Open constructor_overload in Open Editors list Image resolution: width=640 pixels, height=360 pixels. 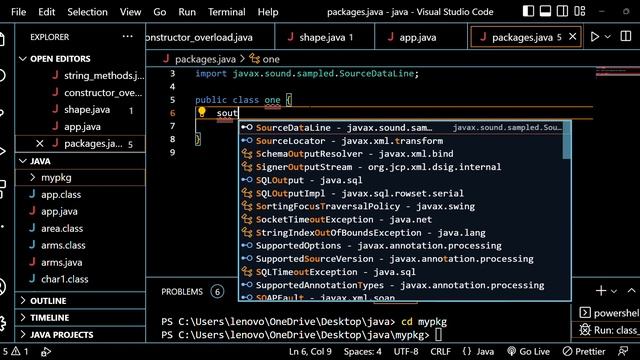(x=80, y=93)
